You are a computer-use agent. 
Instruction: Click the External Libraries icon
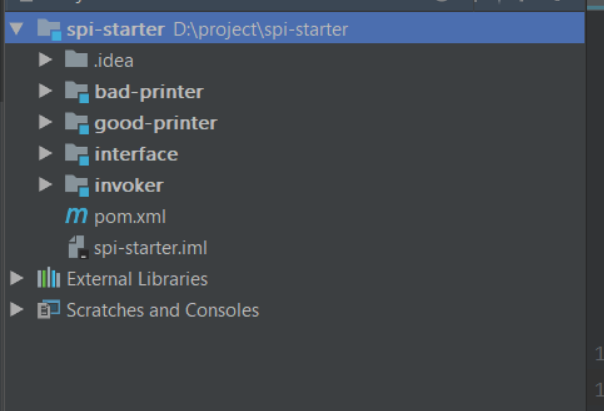click(48, 279)
